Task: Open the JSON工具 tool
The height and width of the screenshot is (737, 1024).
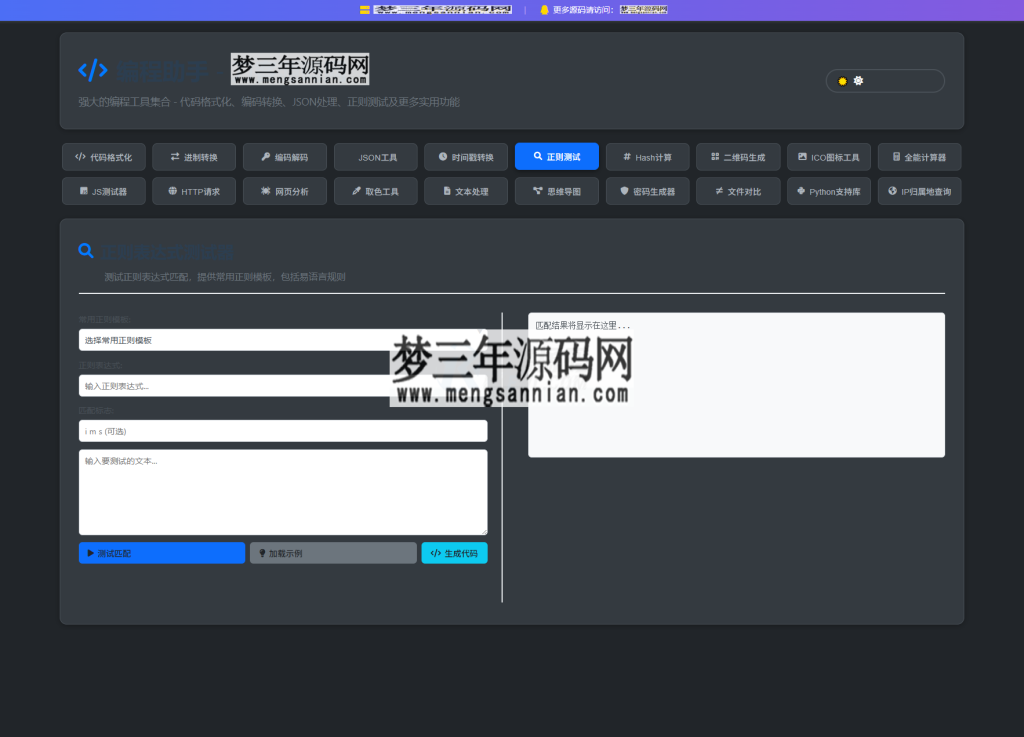Action: point(375,156)
